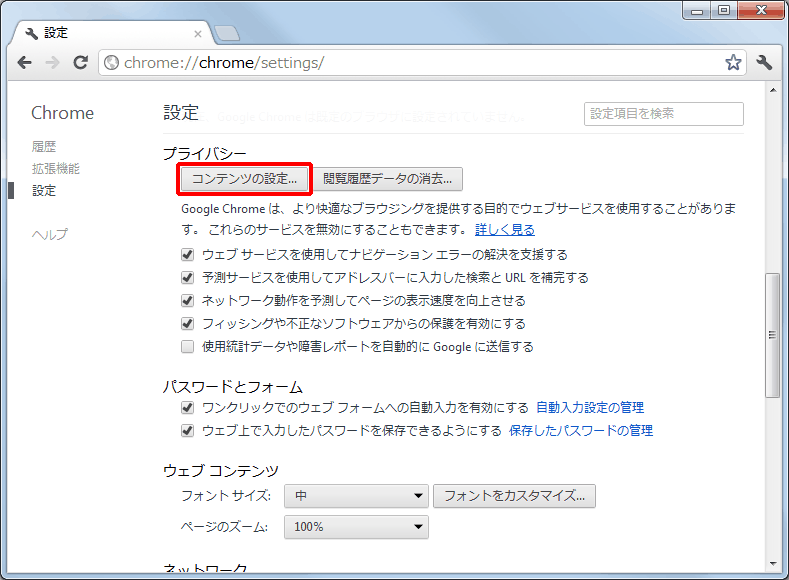Image resolution: width=789 pixels, height=580 pixels.
Task: Click the scrollbar down arrow
Action: click(773, 564)
